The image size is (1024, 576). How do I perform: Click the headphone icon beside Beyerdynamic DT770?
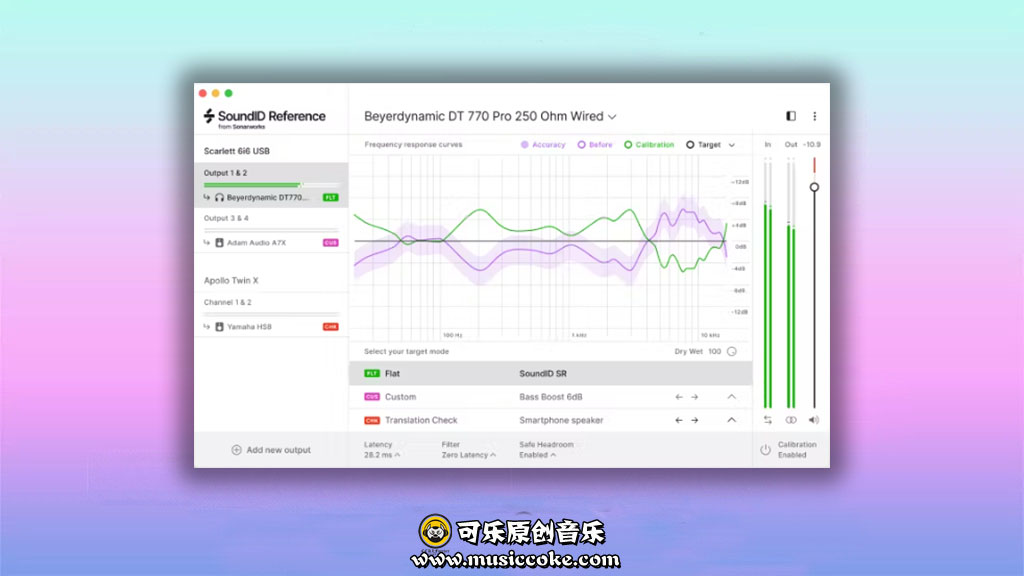pos(219,197)
